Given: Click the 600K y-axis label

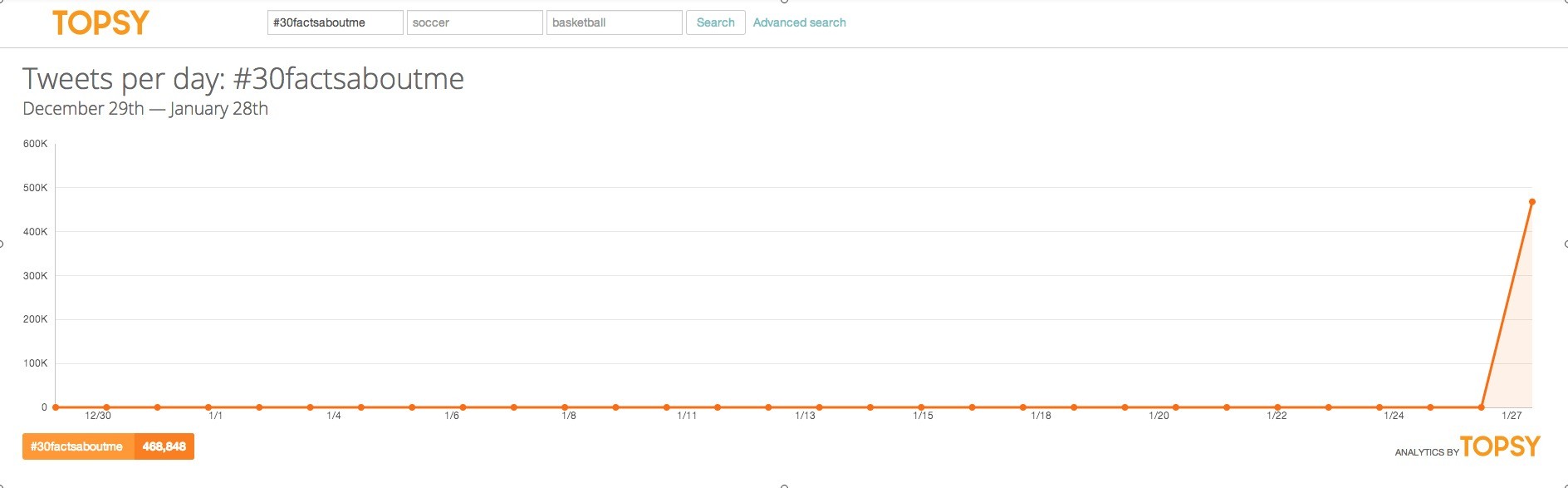Looking at the screenshot, I should click(36, 144).
